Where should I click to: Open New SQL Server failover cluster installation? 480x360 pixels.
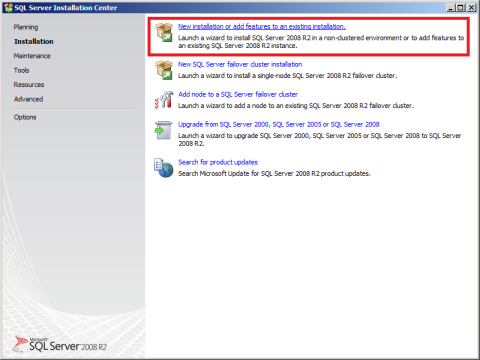click(x=240, y=64)
